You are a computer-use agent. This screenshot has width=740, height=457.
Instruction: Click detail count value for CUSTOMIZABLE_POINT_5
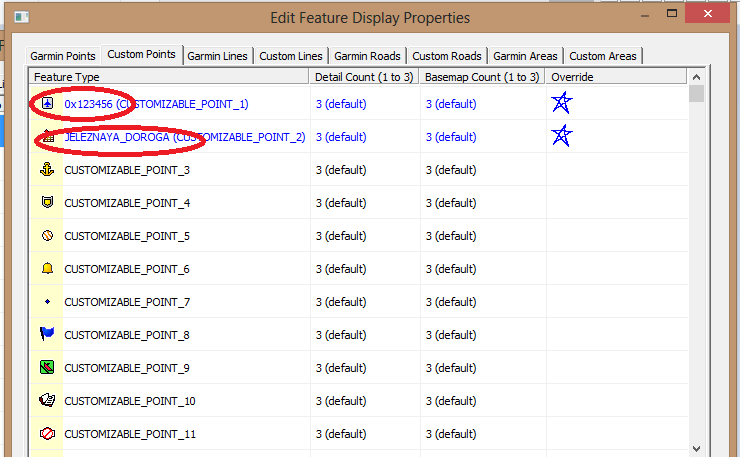pyautogui.click(x=341, y=236)
